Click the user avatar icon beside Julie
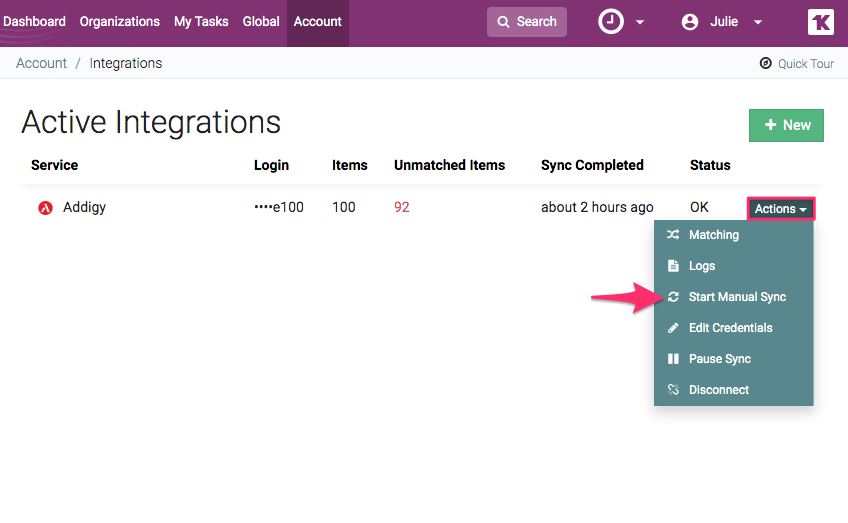 [x=690, y=22]
